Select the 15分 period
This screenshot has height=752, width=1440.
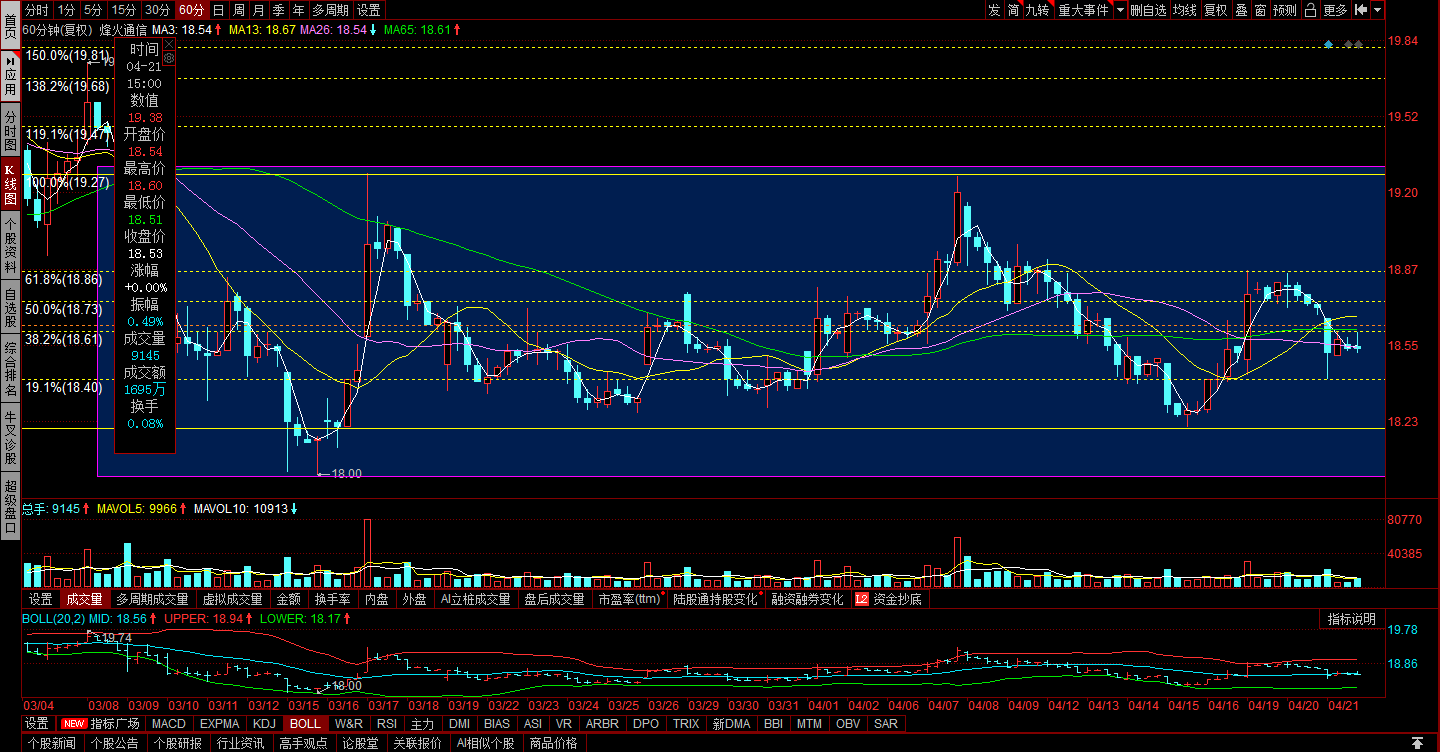tap(124, 10)
